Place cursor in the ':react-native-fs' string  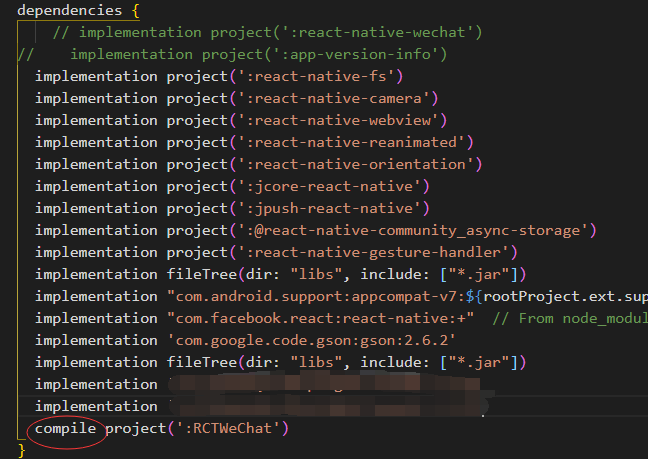[x=320, y=76]
